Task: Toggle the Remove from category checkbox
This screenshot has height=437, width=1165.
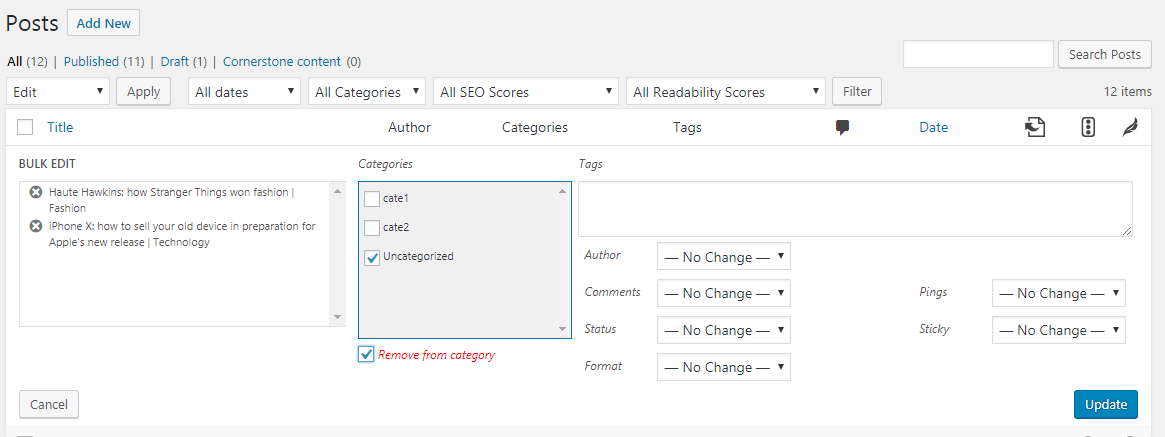Action: click(x=366, y=355)
